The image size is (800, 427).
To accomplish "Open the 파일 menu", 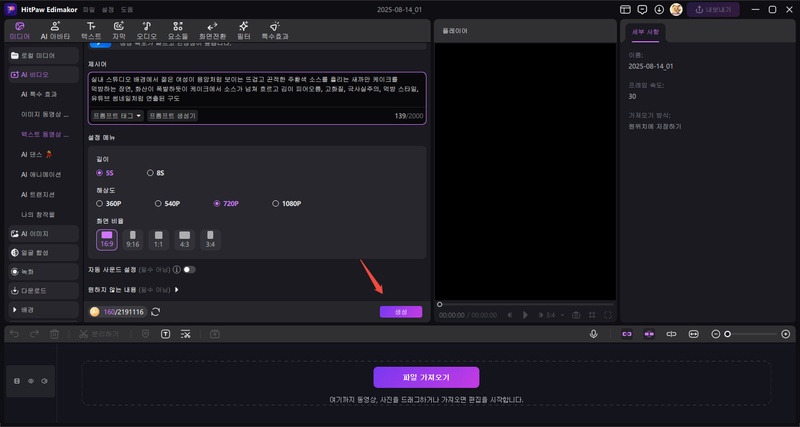I will 89,10.
